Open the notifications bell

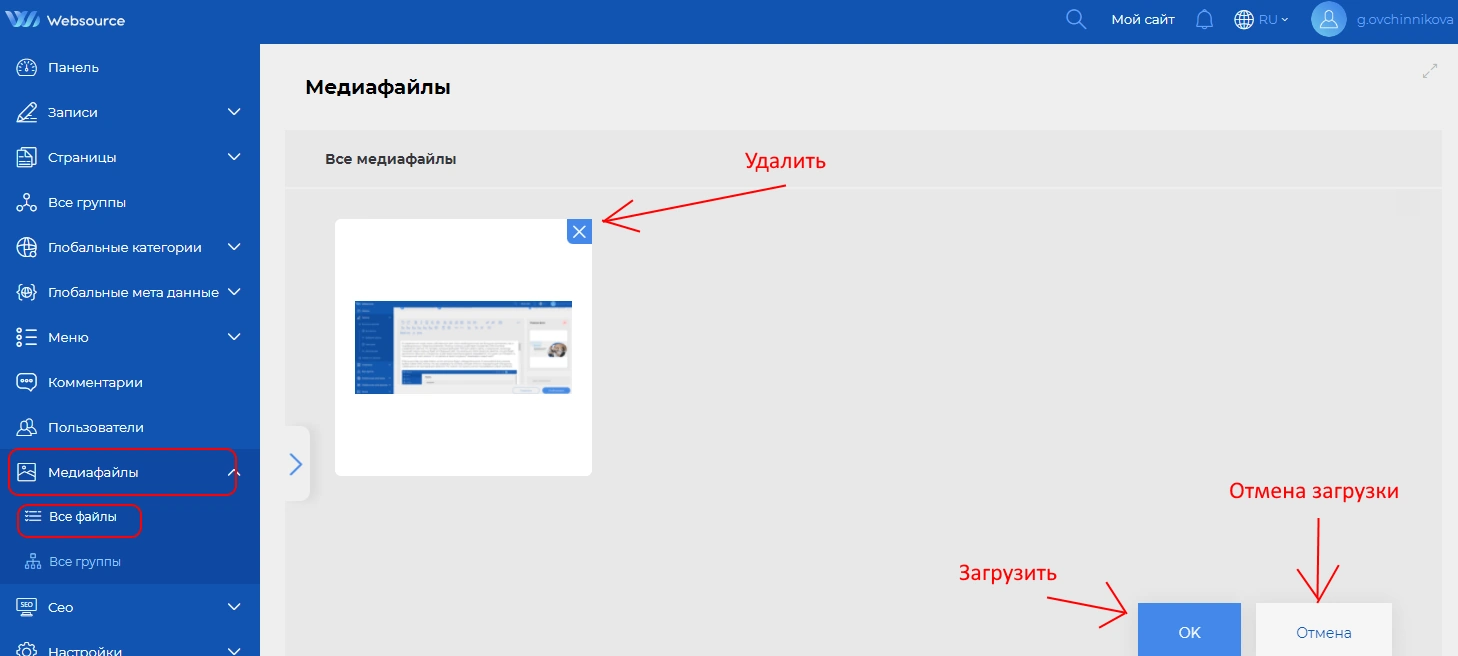tap(1204, 19)
